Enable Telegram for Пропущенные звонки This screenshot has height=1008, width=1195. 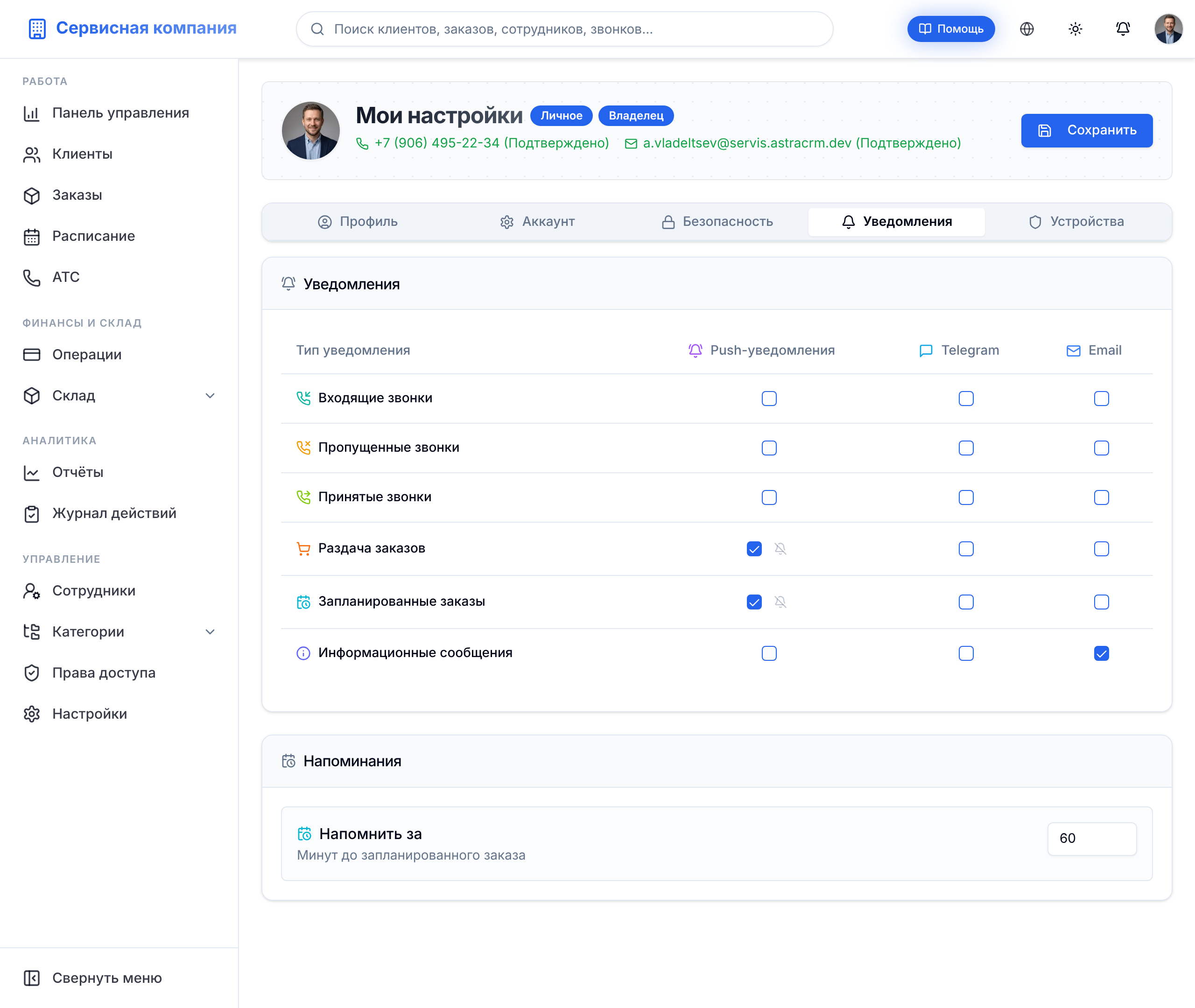coord(966,448)
